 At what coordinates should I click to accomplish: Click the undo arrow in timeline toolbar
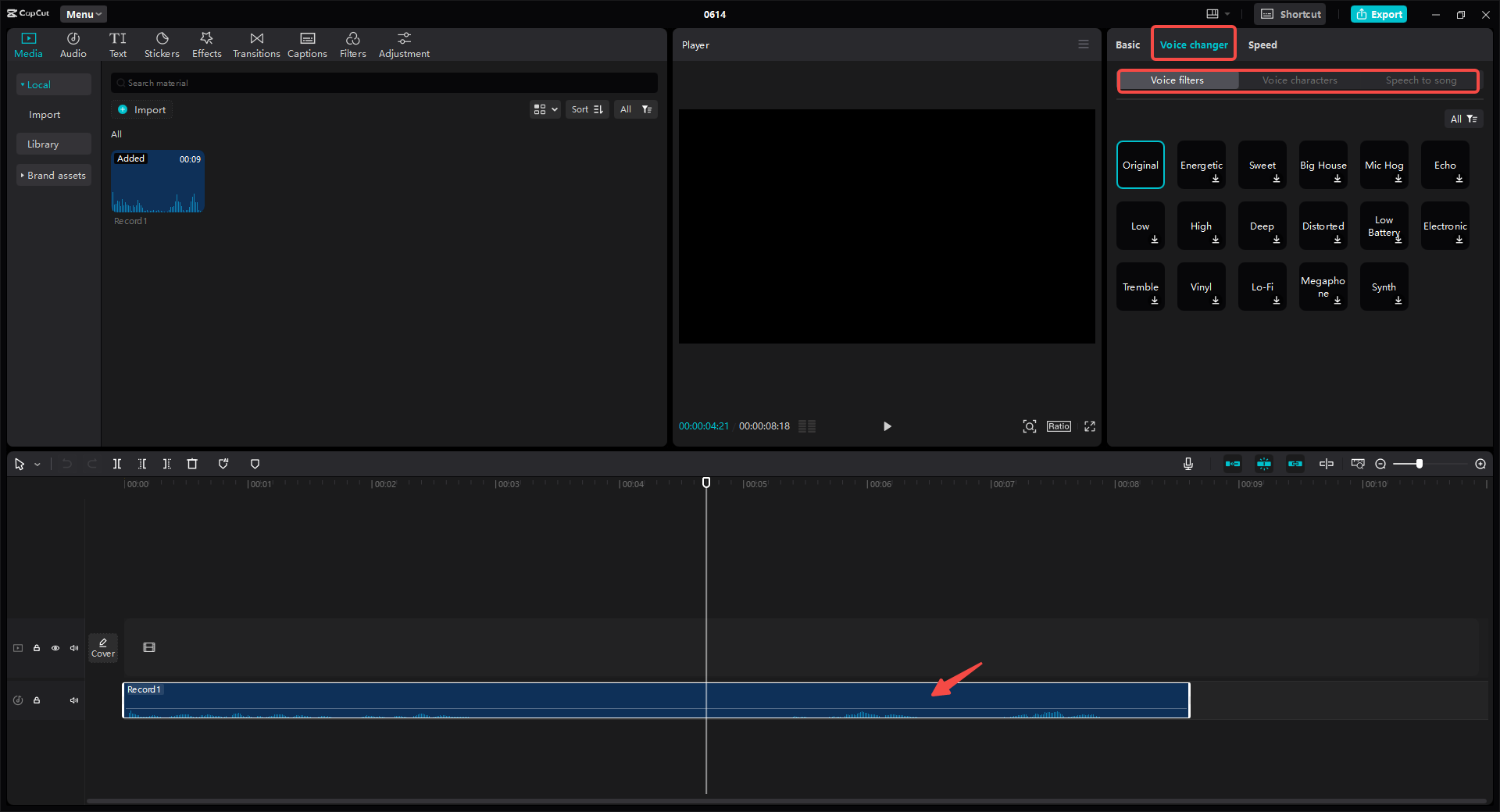[x=67, y=464]
